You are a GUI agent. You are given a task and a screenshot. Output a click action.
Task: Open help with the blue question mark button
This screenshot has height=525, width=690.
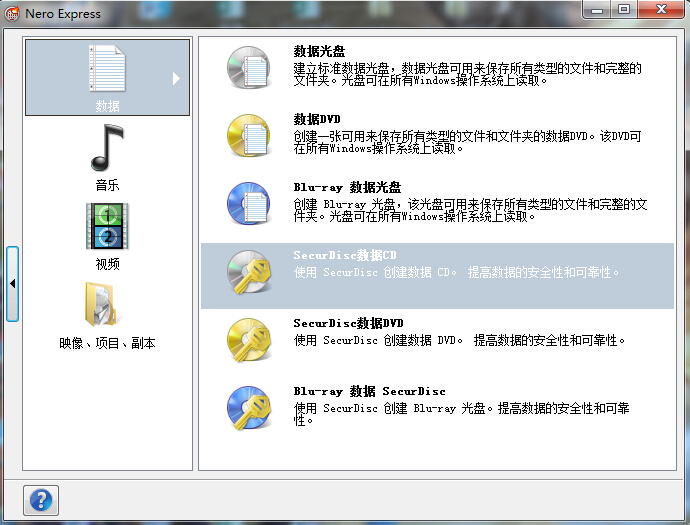[x=41, y=499]
